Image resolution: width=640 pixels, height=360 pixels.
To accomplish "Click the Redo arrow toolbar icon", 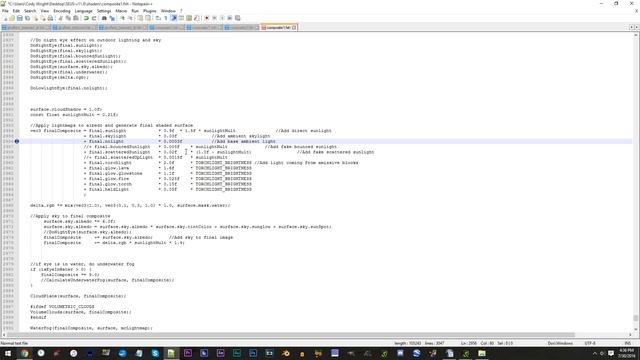I will coord(94,18).
